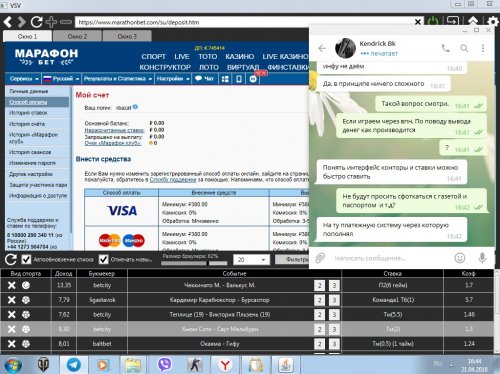
Task: Click the attach file paperclip icon
Action: click(320, 258)
